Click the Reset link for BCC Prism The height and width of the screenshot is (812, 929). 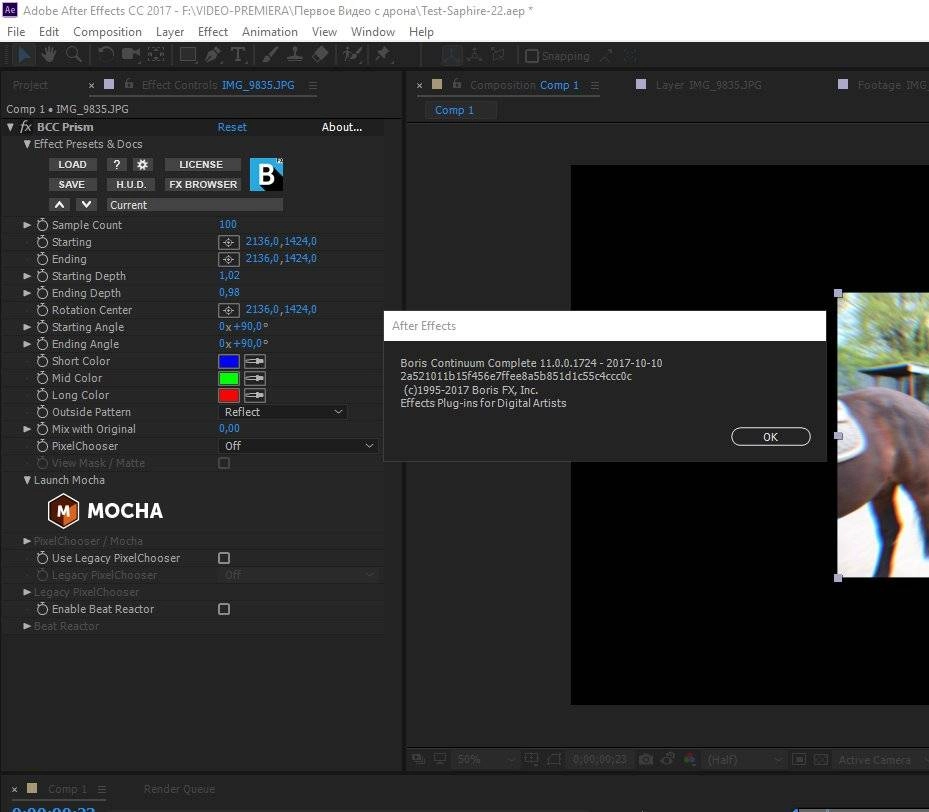coord(232,127)
